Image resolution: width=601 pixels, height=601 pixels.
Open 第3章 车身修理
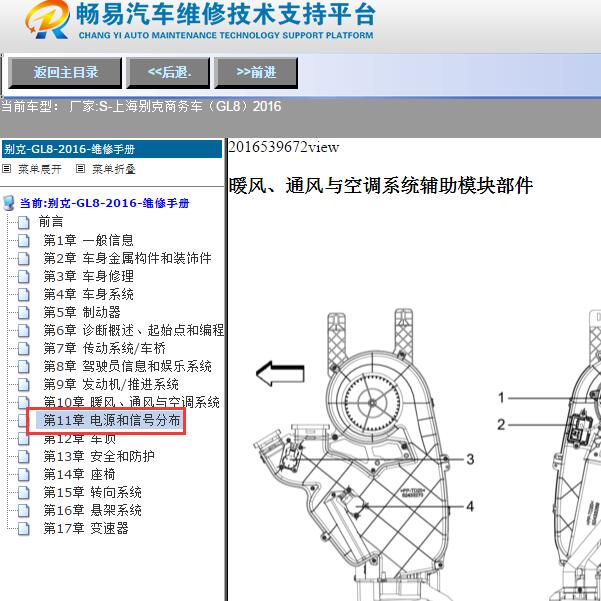point(88,276)
